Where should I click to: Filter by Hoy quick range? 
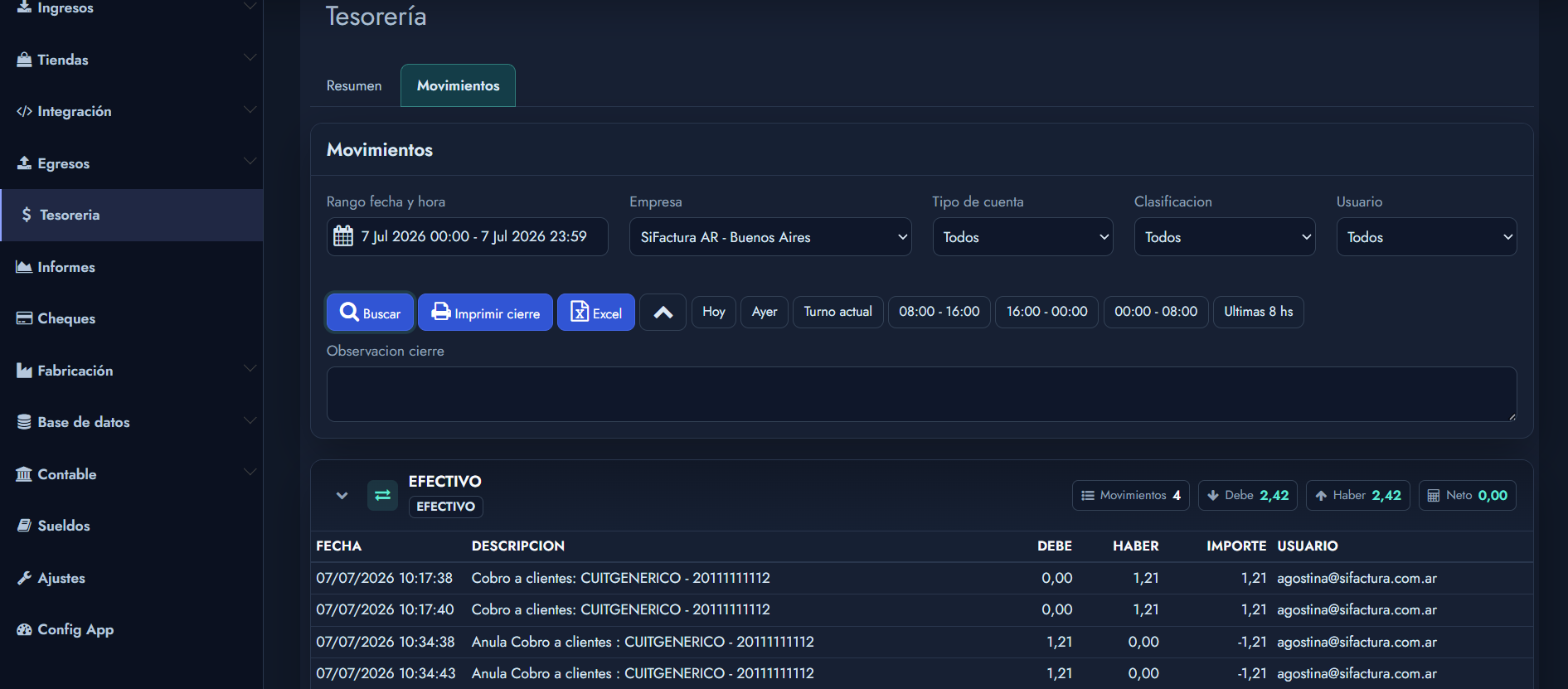(714, 312)
